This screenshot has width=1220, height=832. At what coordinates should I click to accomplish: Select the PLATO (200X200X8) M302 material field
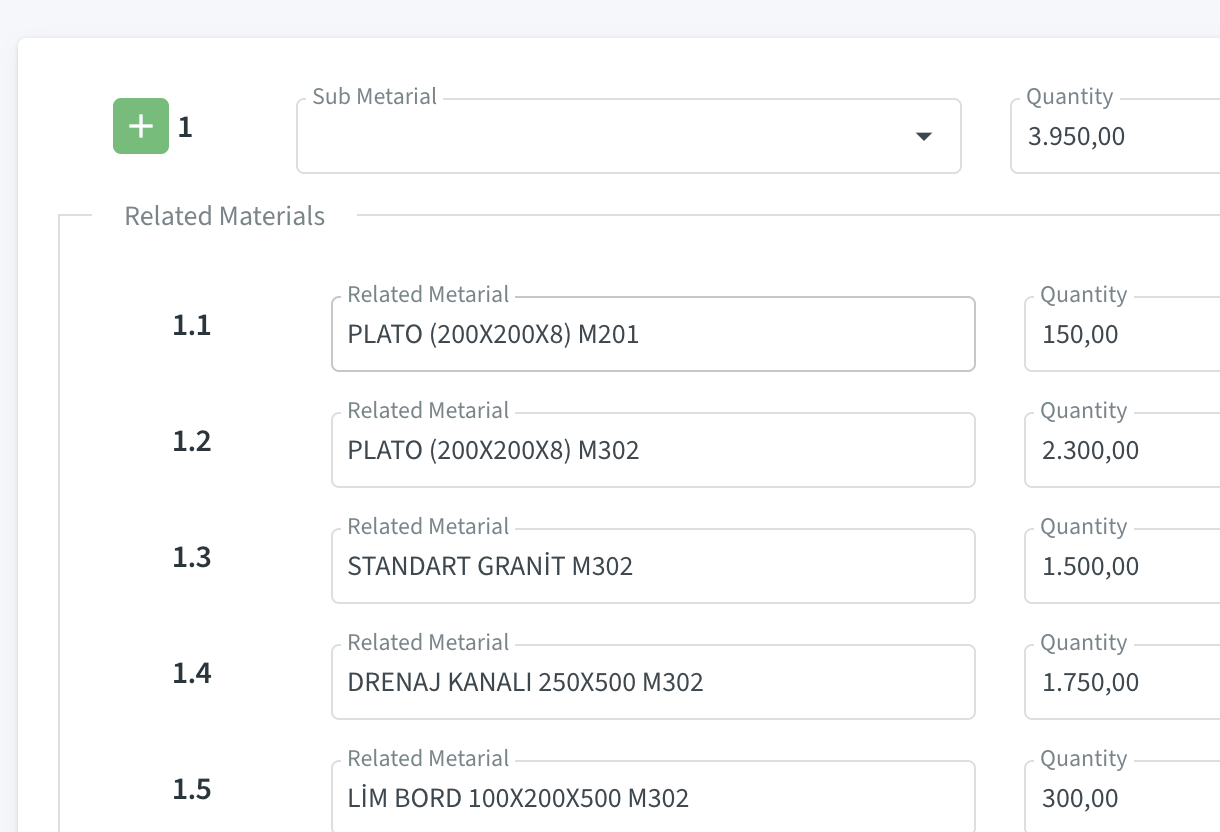[x=653, y=450]
